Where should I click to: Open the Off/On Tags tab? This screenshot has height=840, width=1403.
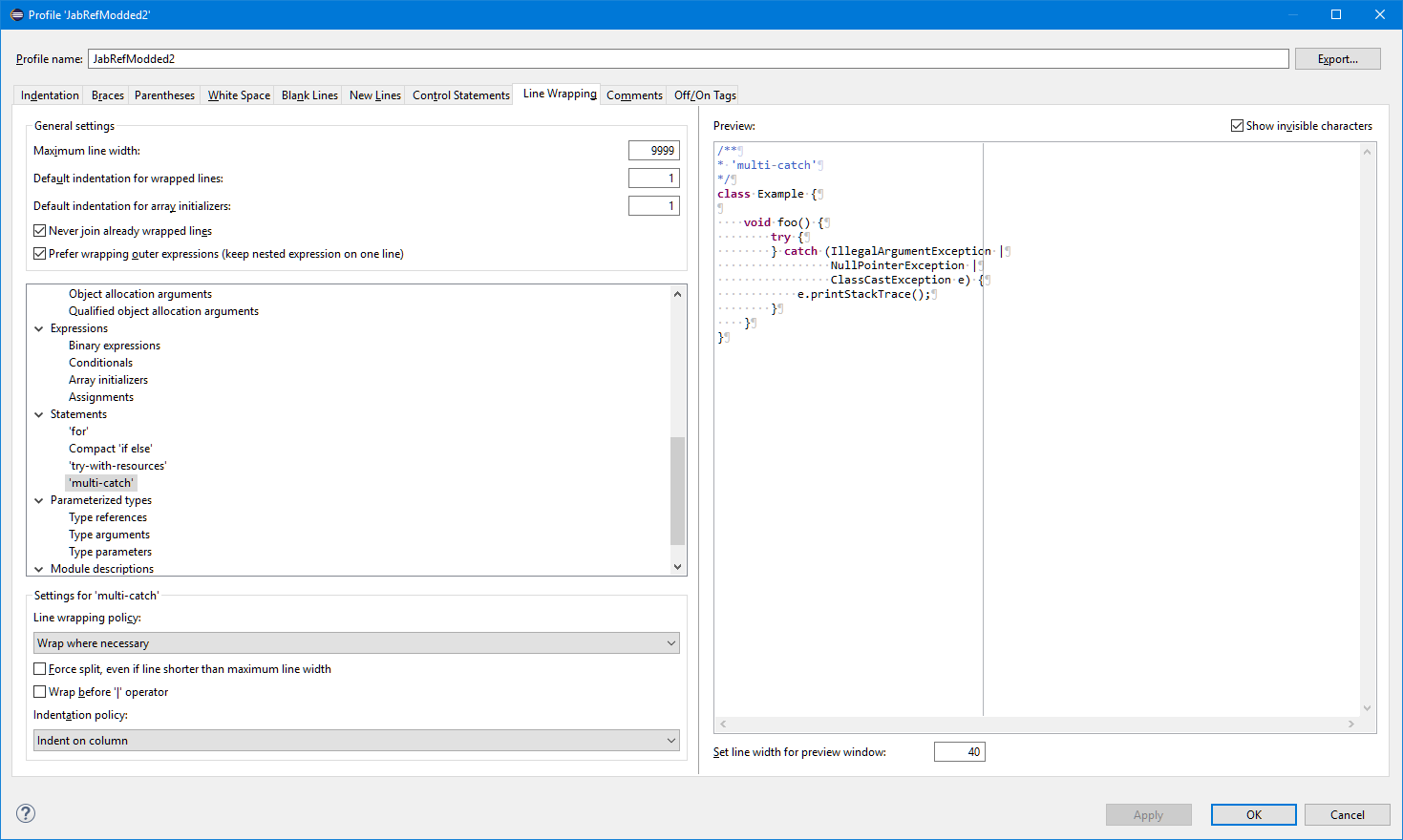click(705, 95)
